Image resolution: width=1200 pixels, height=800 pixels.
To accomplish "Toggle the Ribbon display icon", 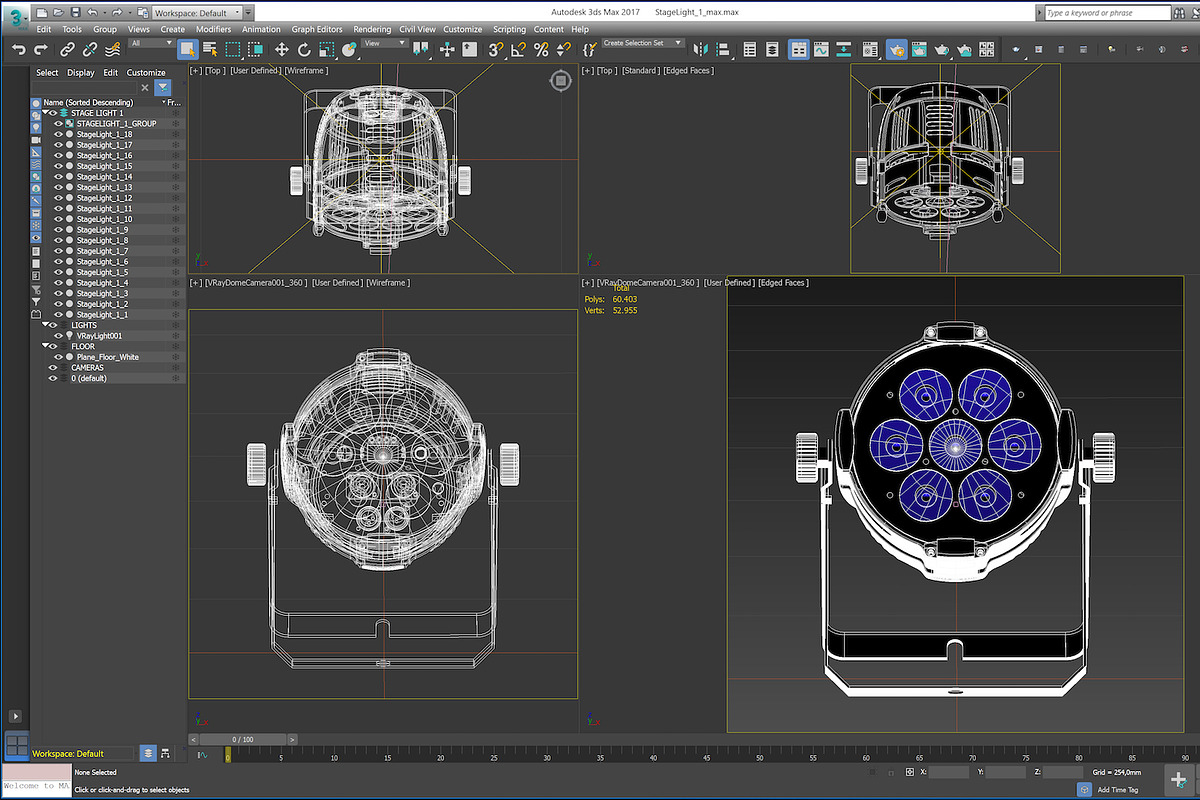I will pyautogui.click(x=798, y=49).
